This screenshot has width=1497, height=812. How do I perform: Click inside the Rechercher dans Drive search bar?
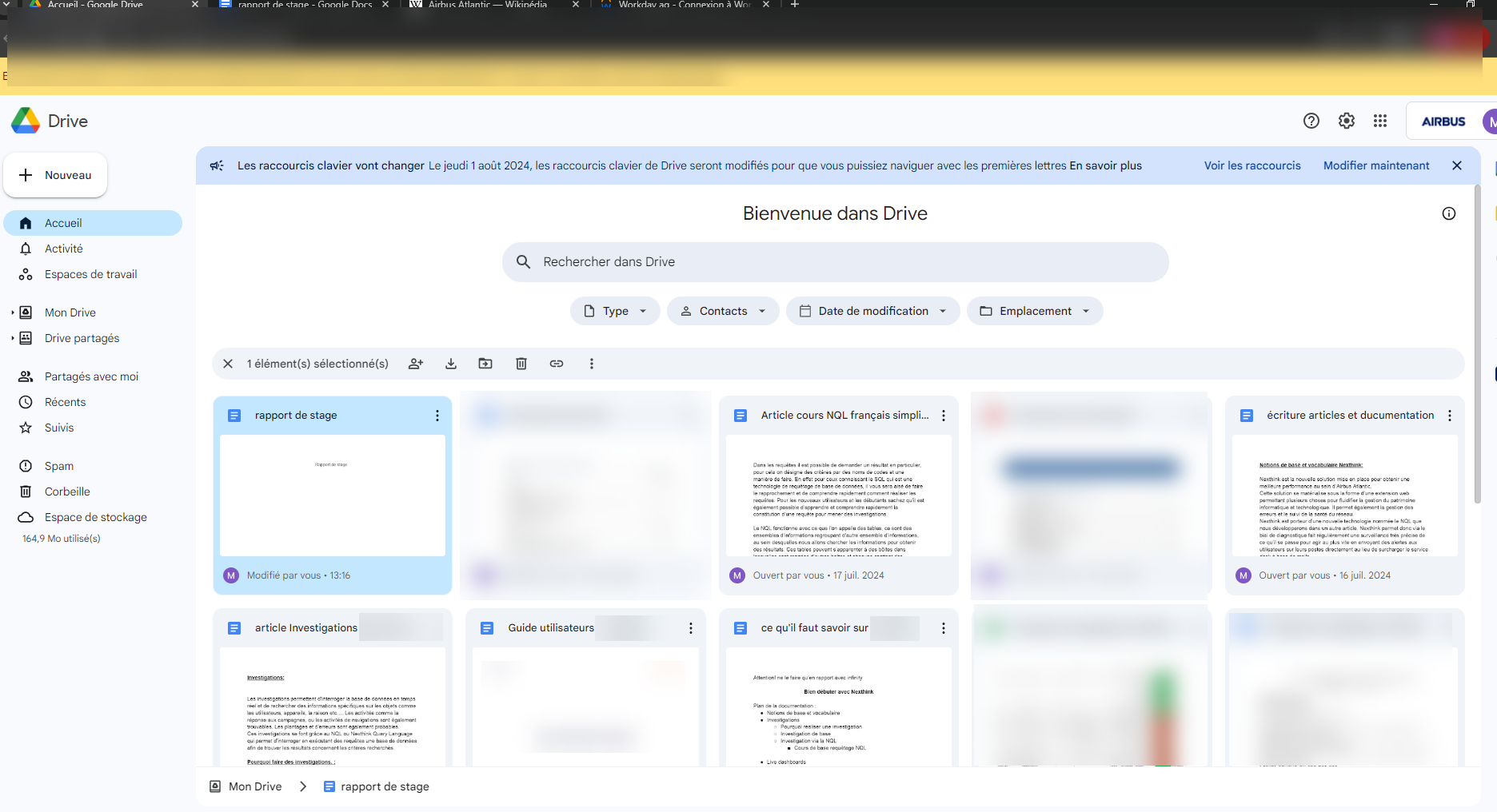click(x=835, y=261)
